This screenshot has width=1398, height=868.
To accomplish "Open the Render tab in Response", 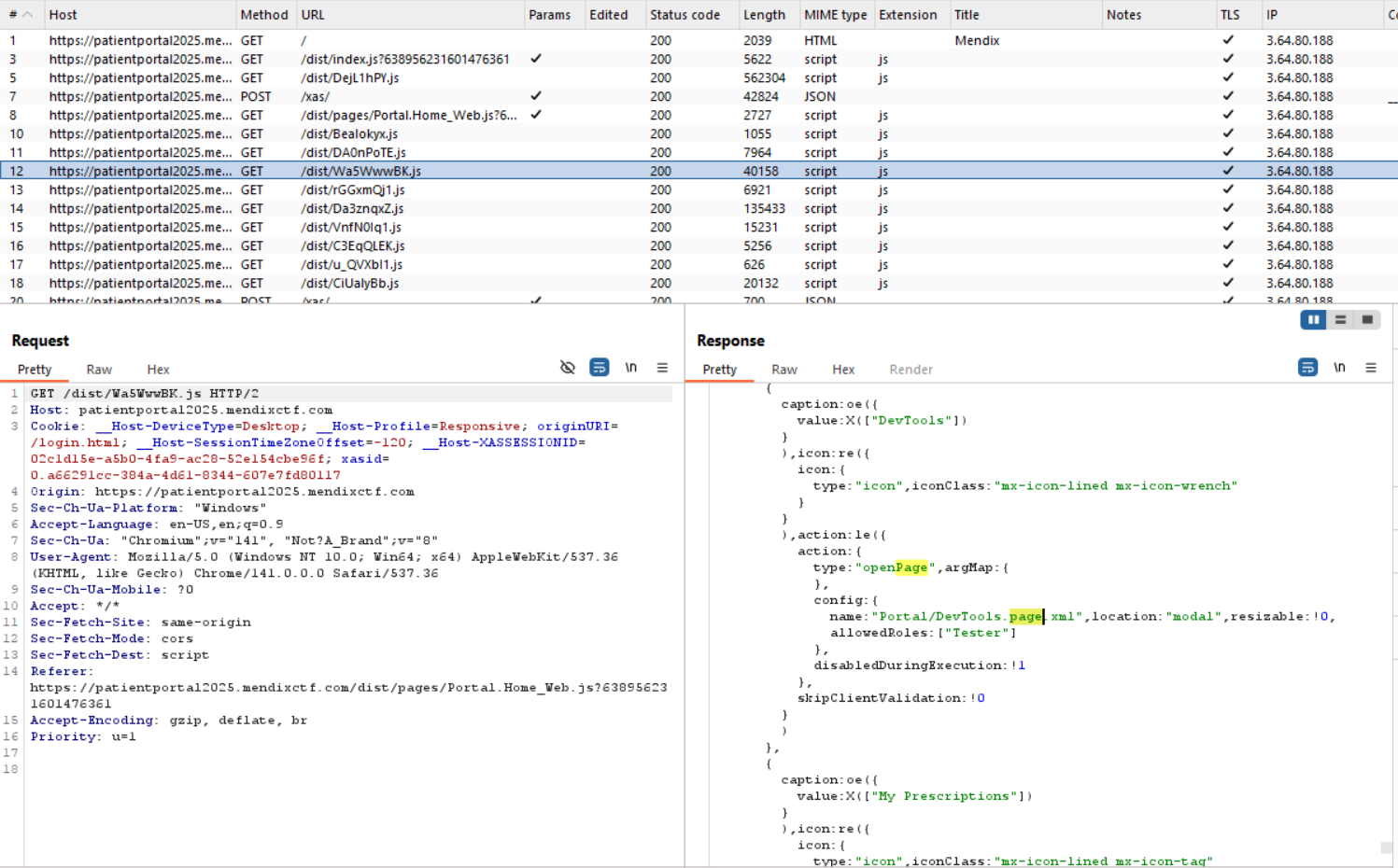I will click(x=911, y=370).
